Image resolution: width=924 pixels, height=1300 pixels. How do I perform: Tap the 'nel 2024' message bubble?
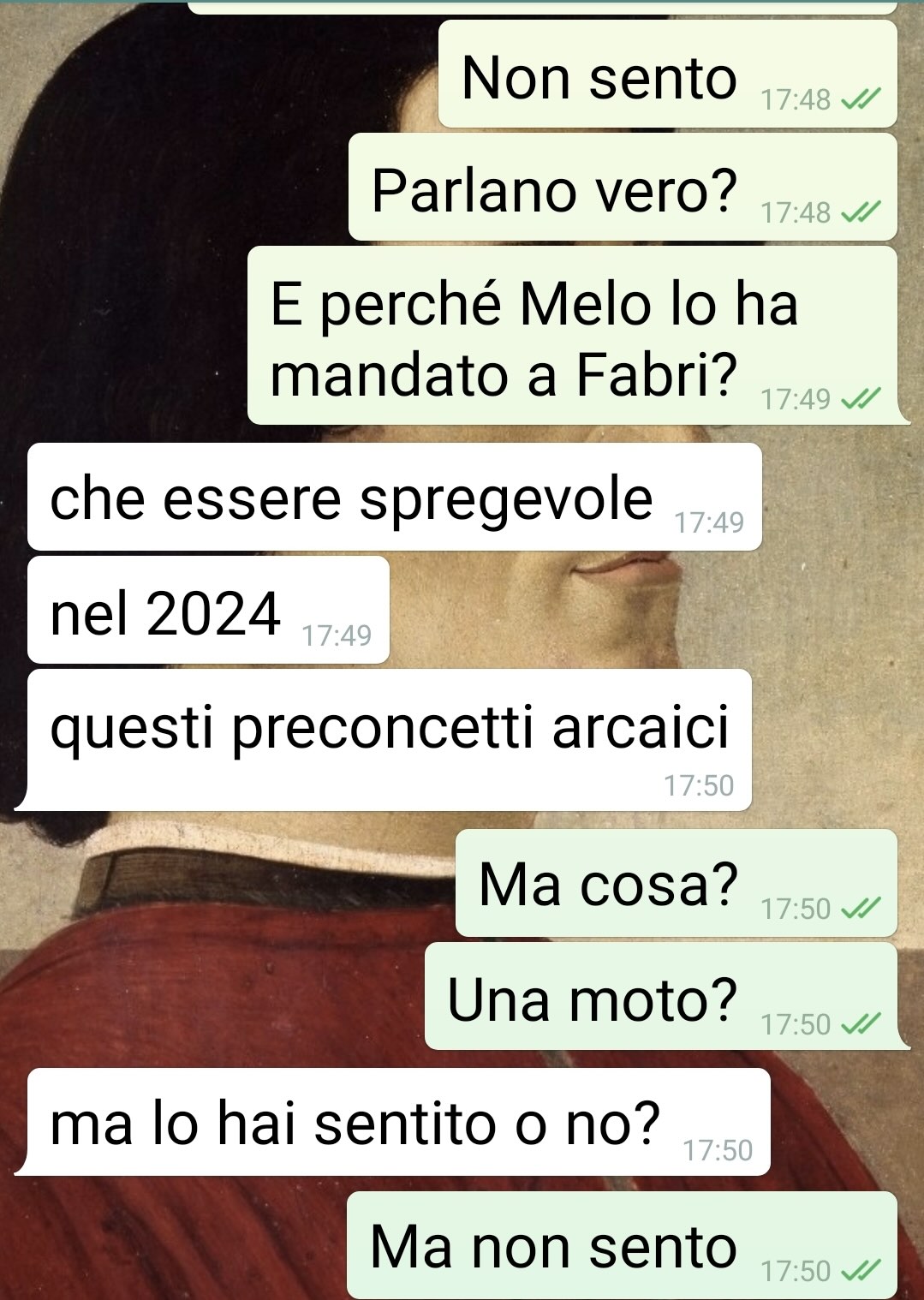[208, 610]
